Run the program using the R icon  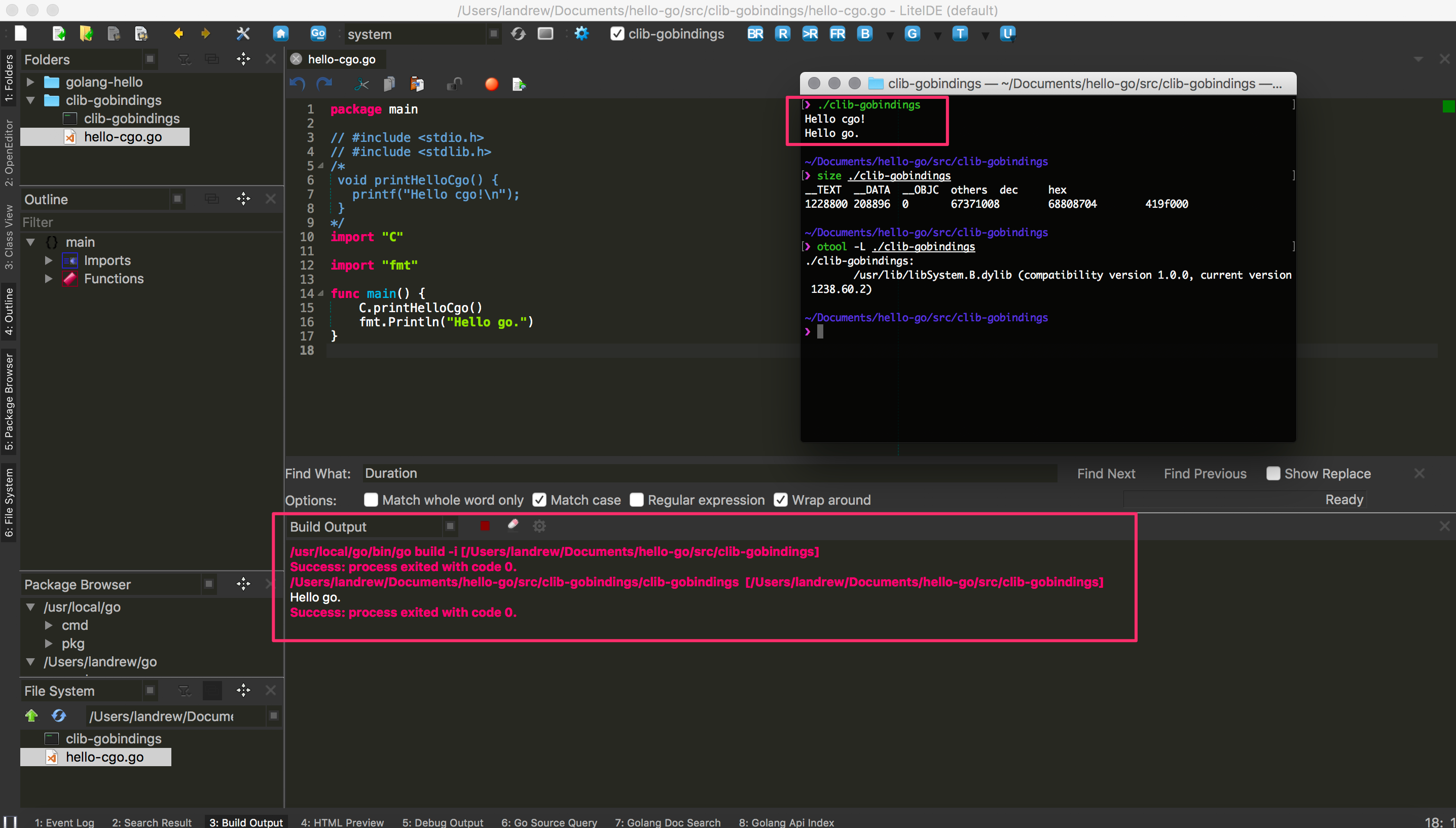pos(782,33)
